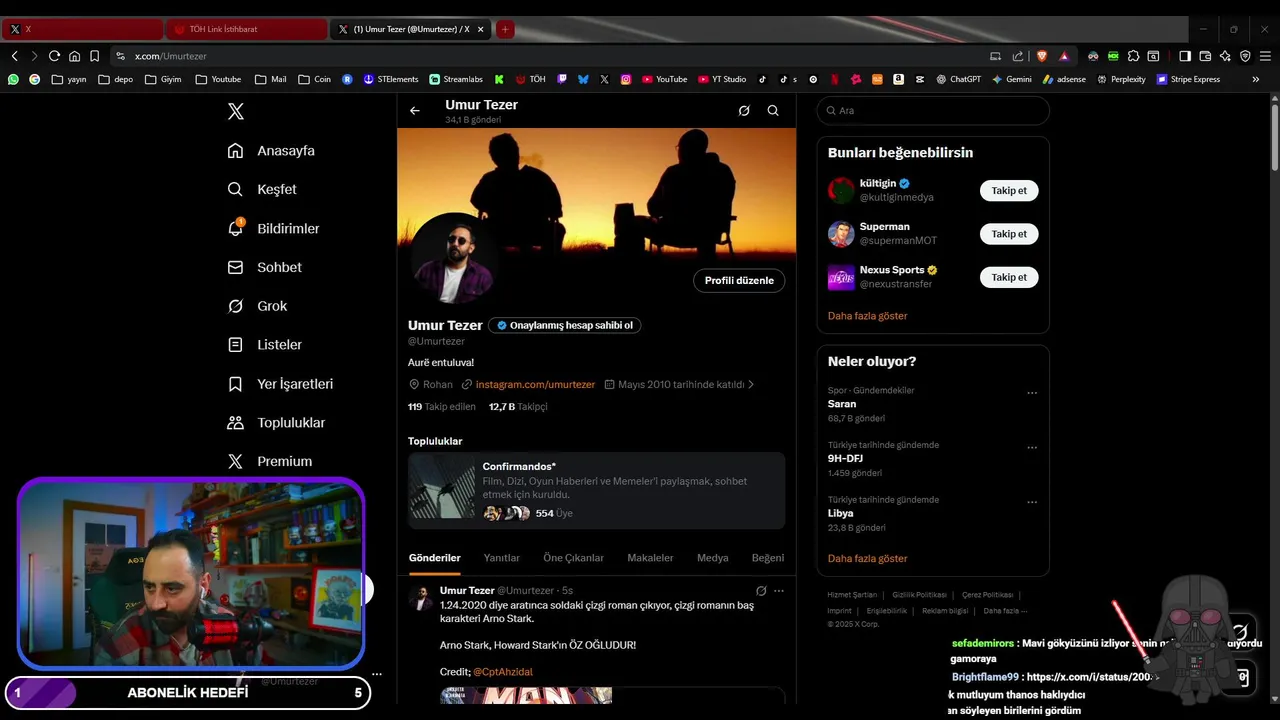
Task: Toggle the browser sidebar panel icon
Action: click(1185, 56)
